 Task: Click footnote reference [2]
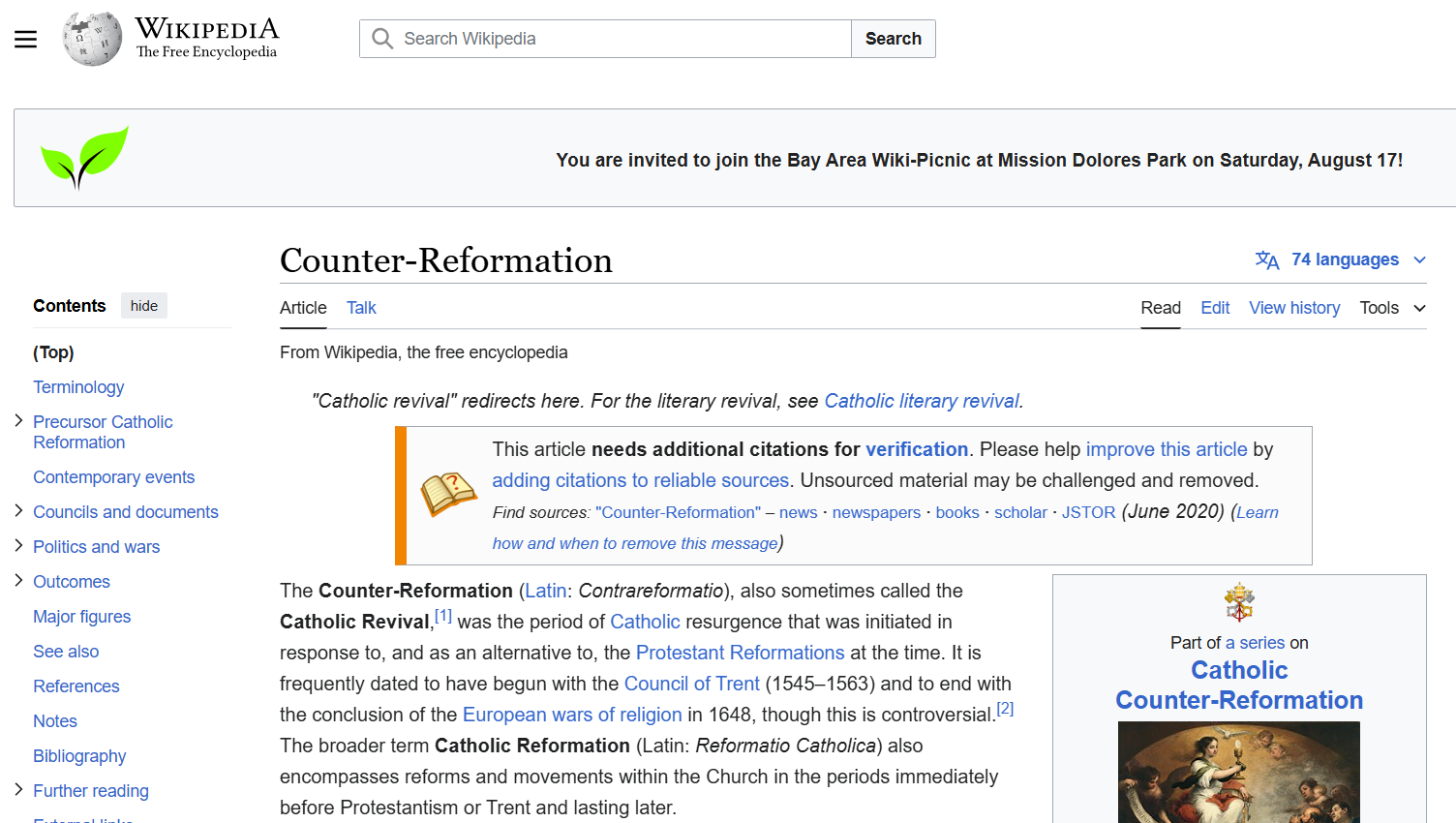(x=1005, y=709)
